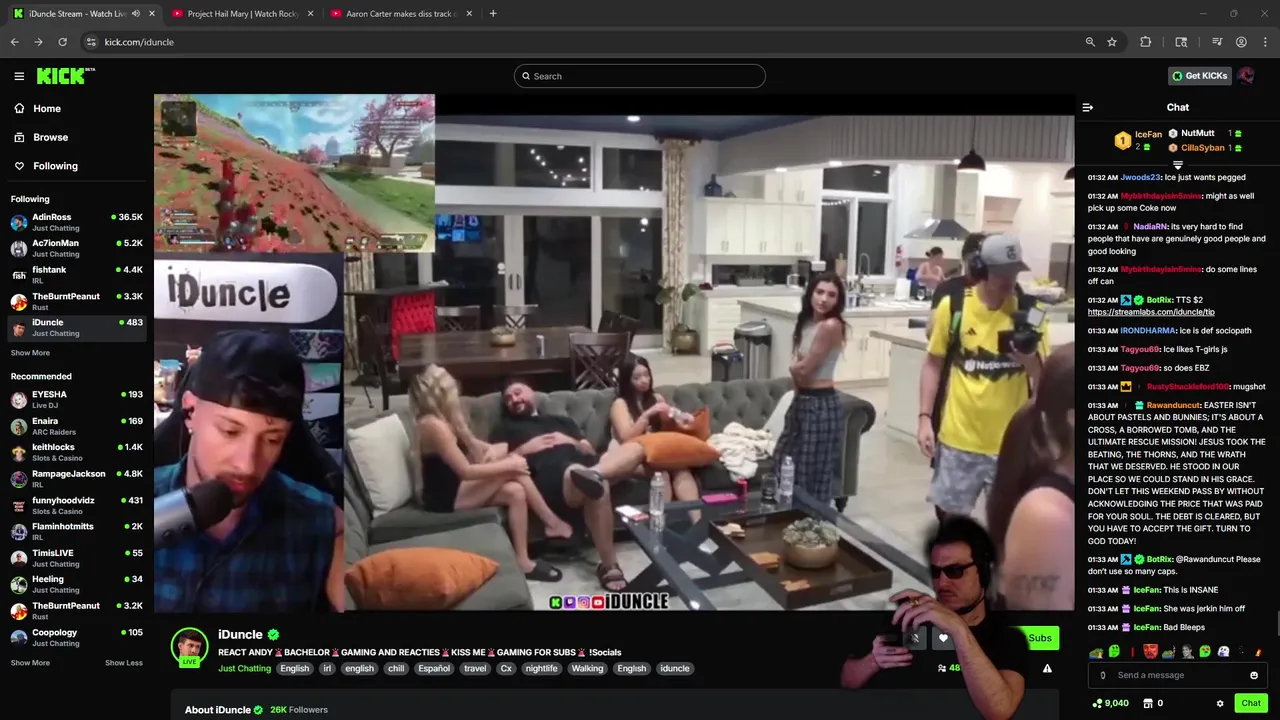Click the browser back arrow
Screen dimensions: 1280x720
pos(14,42)
